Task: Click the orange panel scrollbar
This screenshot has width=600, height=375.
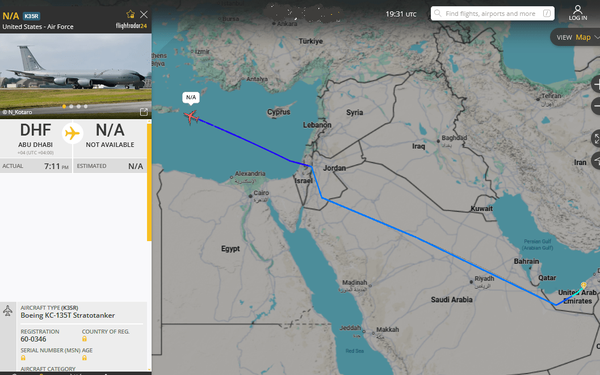Action: (149, 182)
